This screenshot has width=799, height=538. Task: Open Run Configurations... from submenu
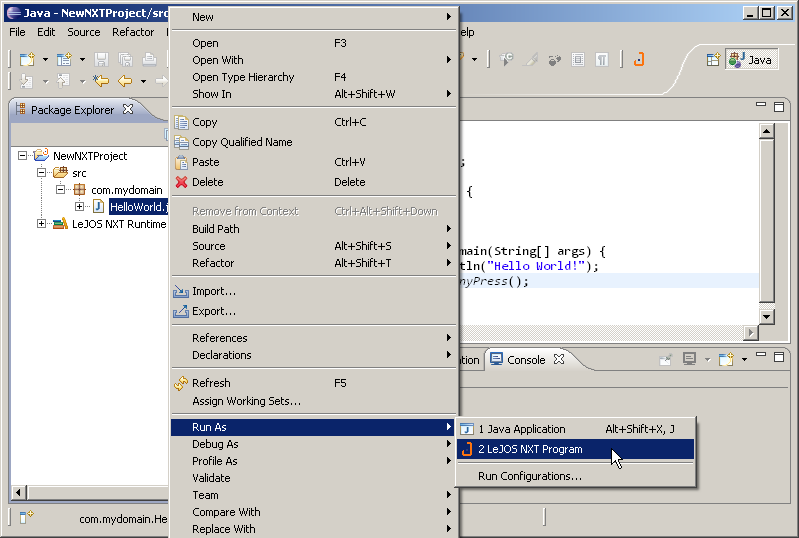point(575,476)
